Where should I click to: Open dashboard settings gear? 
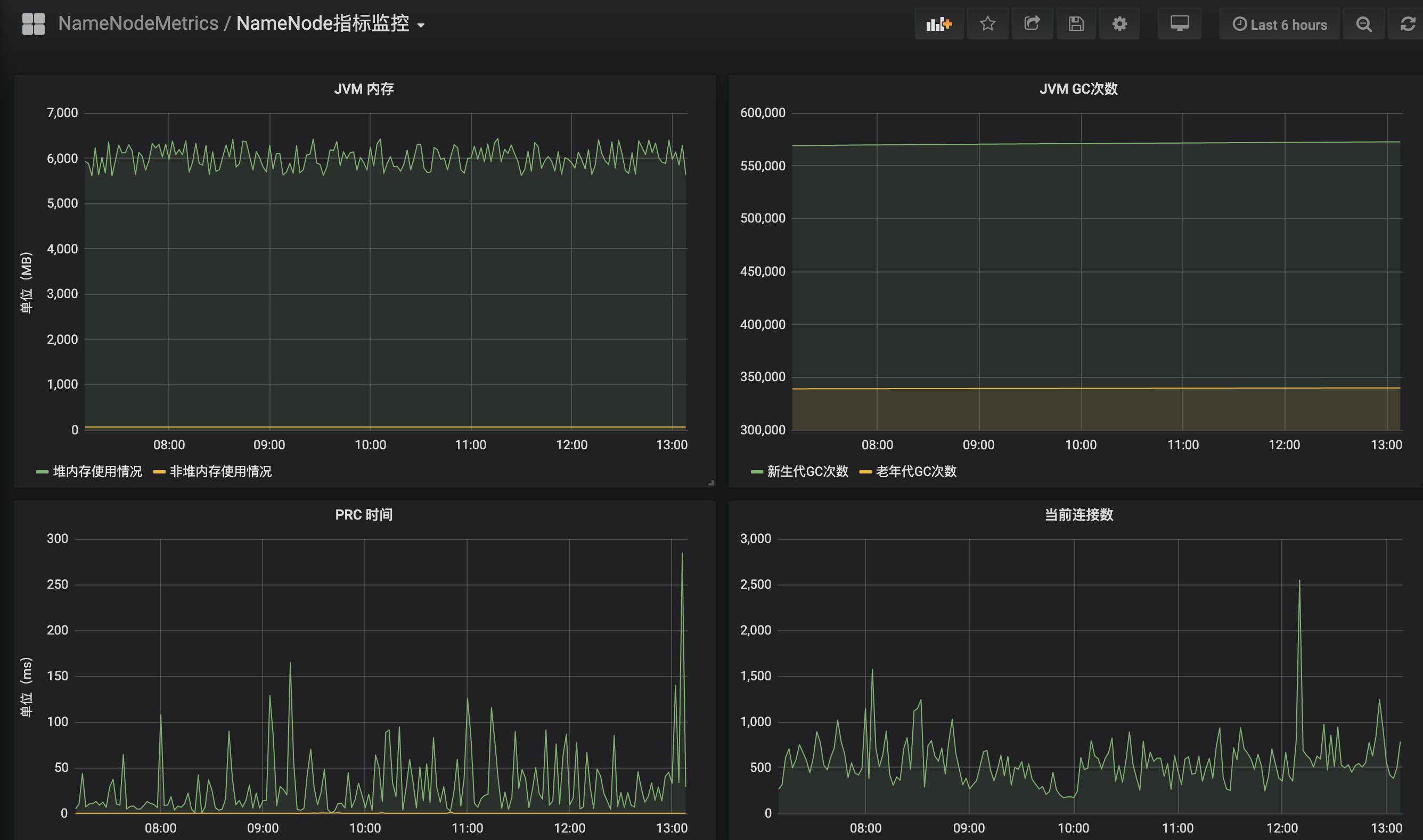1119,24
